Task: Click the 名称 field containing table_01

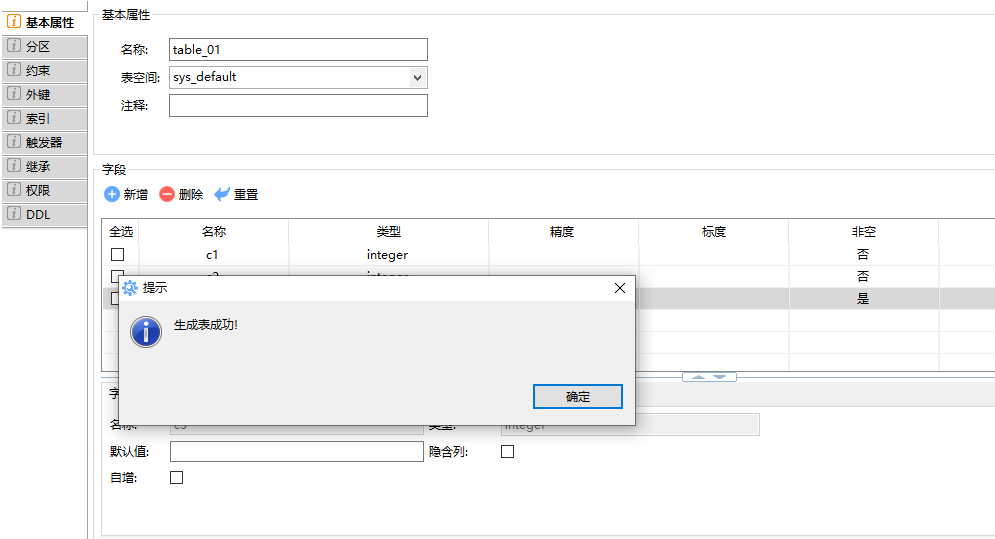Action: tap(298, 50)
